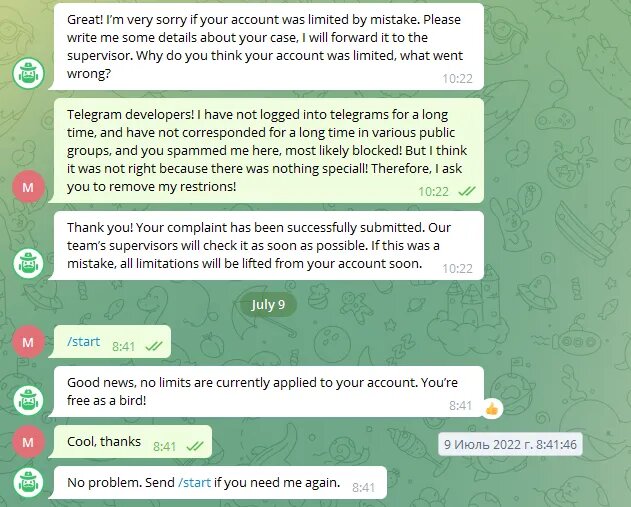631x507 pixels.
Task: Click the bot avatar beside the first message
Action: click(28, 73)
